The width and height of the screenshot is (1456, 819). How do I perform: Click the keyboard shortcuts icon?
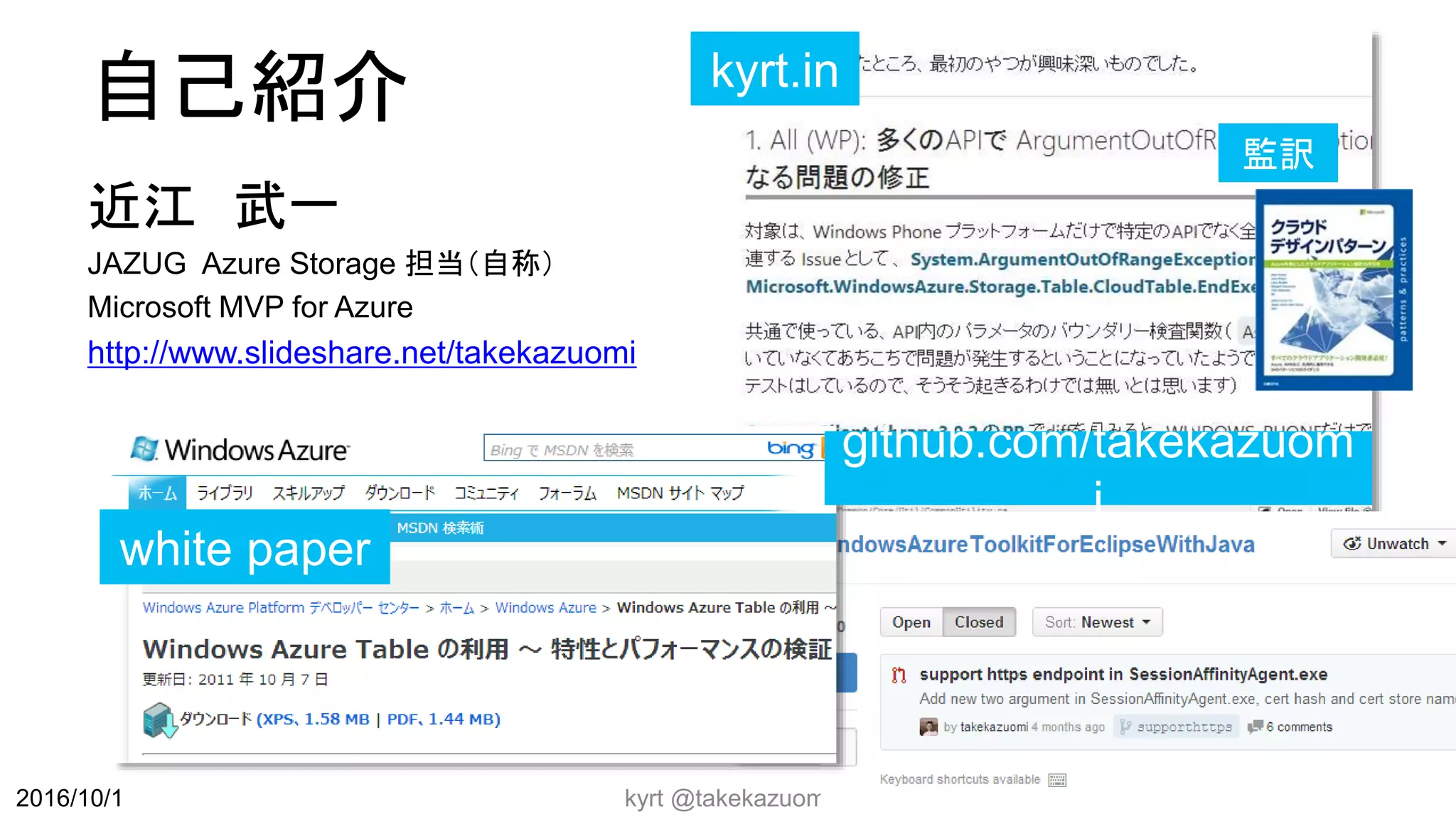pyautogui.click(x=1057, y=780)
